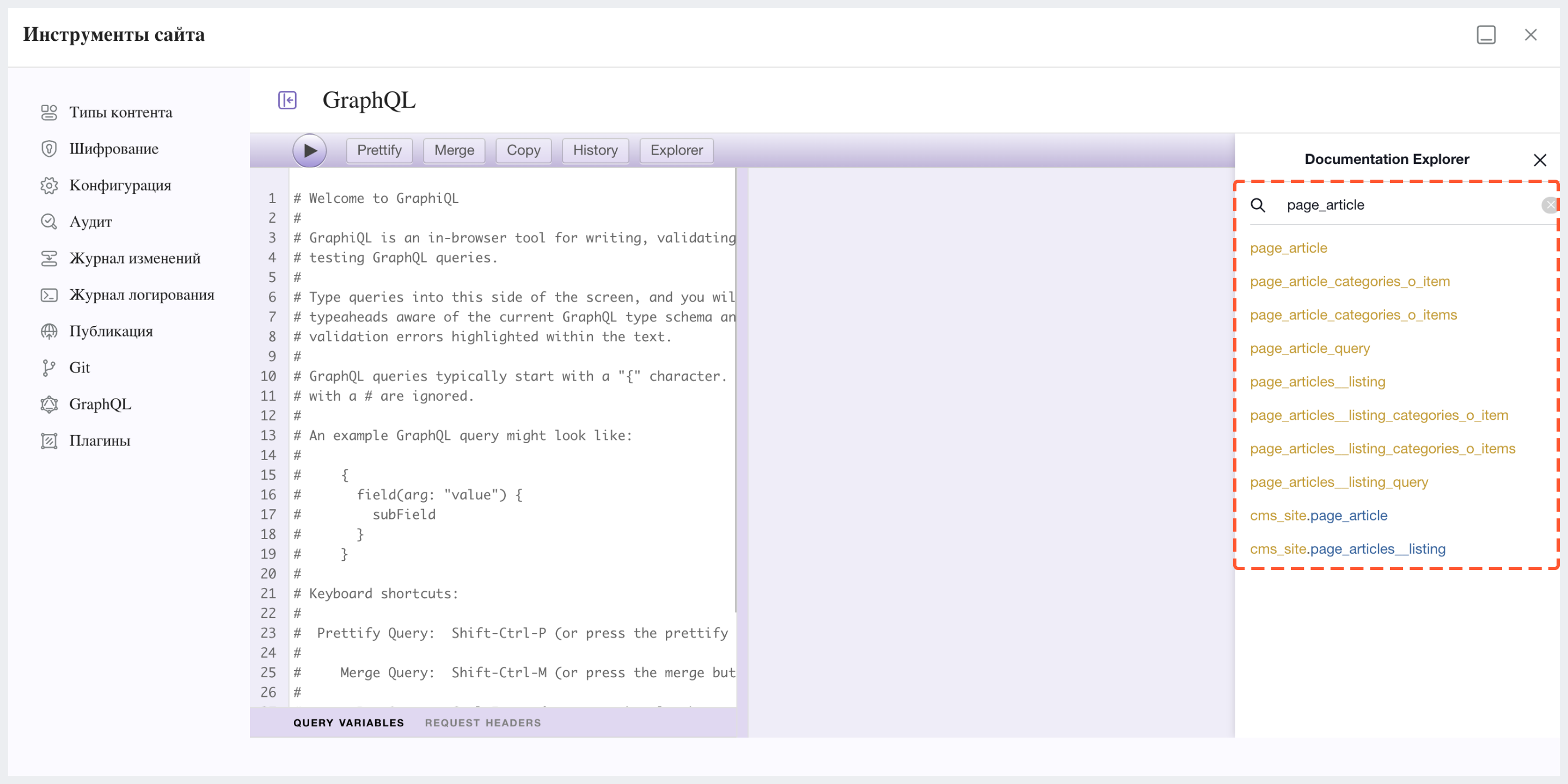This screenshot has width=1568, height=784.
Task: Click the globe icon next to Публикация
Action: coord(48,331)
